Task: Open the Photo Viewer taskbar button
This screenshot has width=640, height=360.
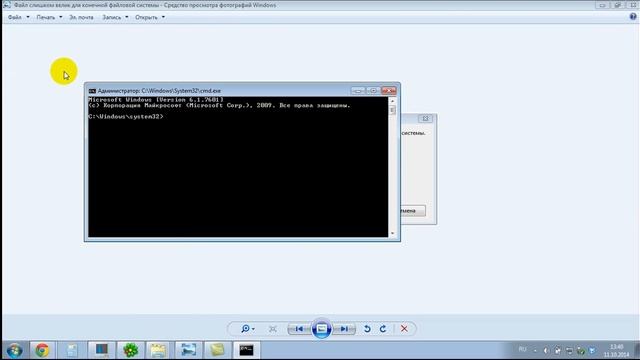Action: point(188,350)
